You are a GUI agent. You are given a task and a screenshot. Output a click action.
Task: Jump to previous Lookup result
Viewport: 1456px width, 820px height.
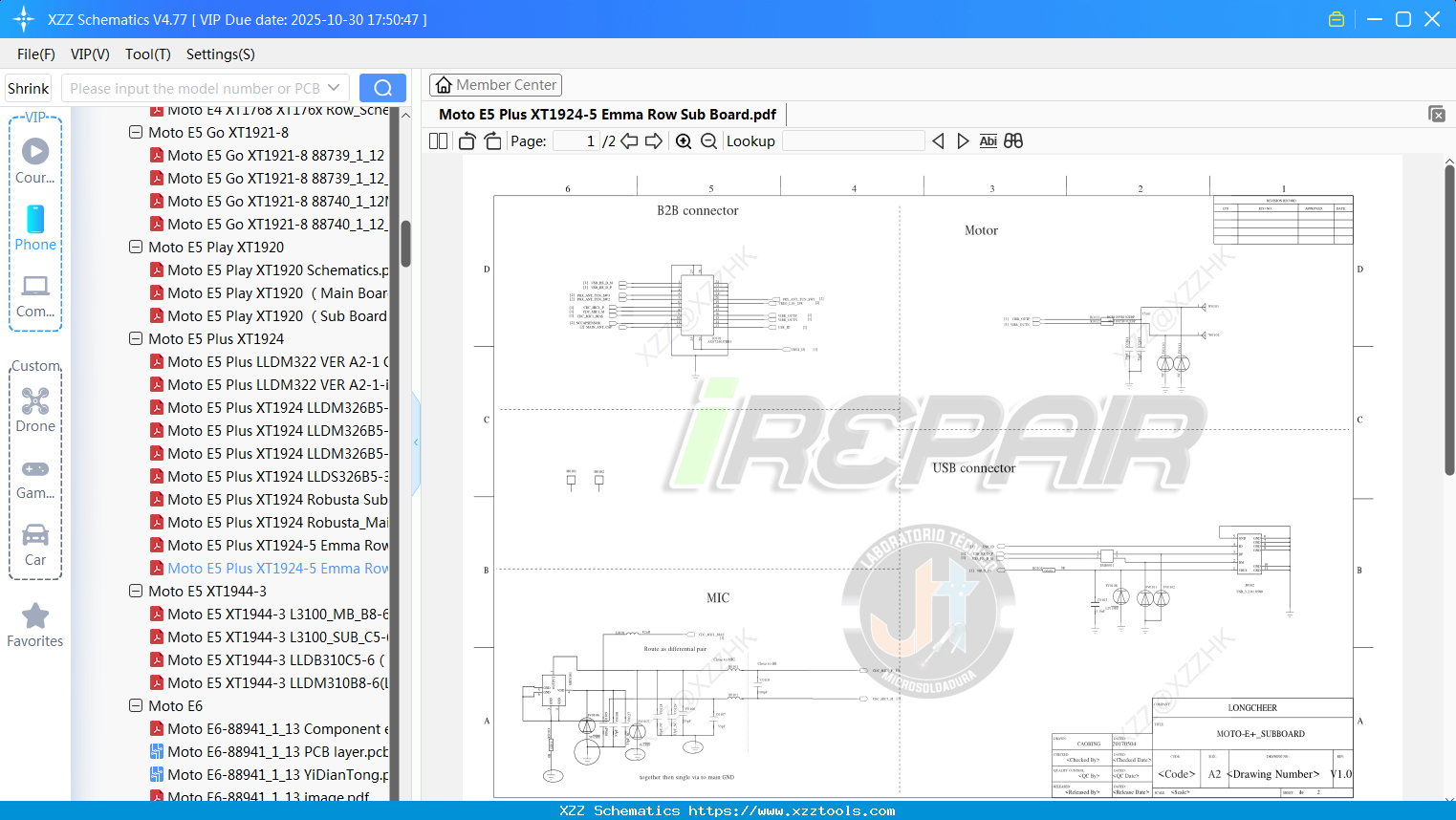pos(938,140)
